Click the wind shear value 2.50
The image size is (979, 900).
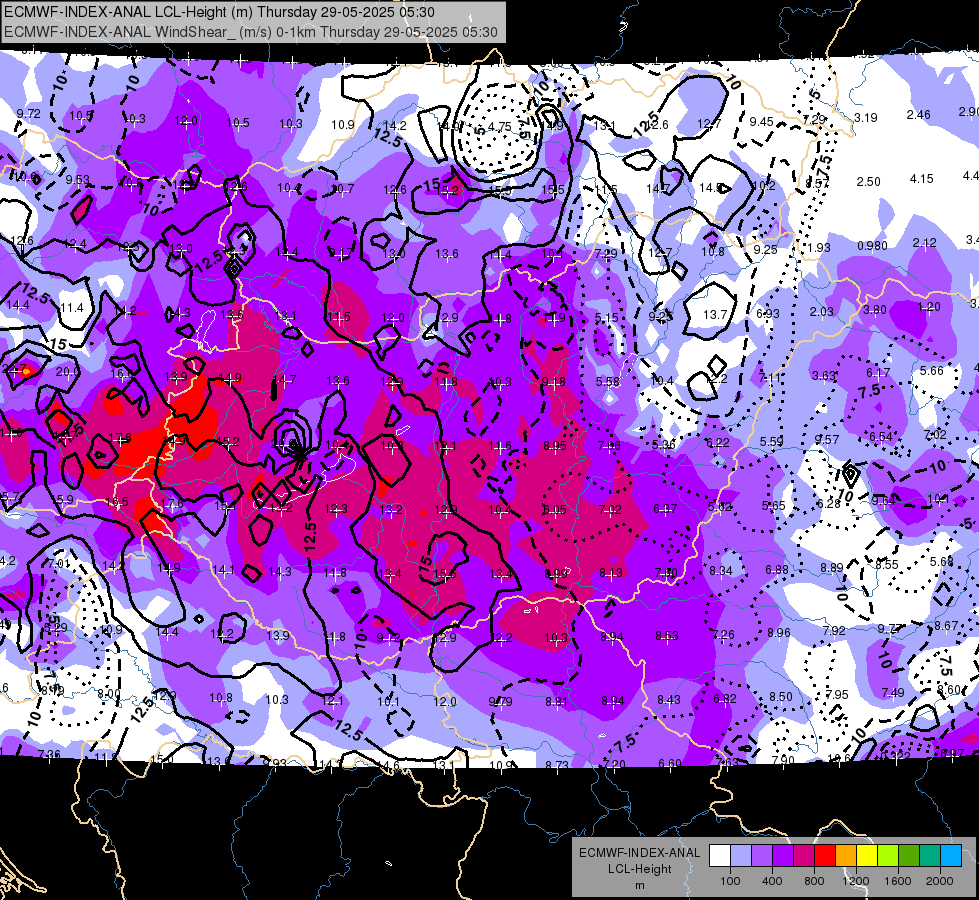click(868, 181)
